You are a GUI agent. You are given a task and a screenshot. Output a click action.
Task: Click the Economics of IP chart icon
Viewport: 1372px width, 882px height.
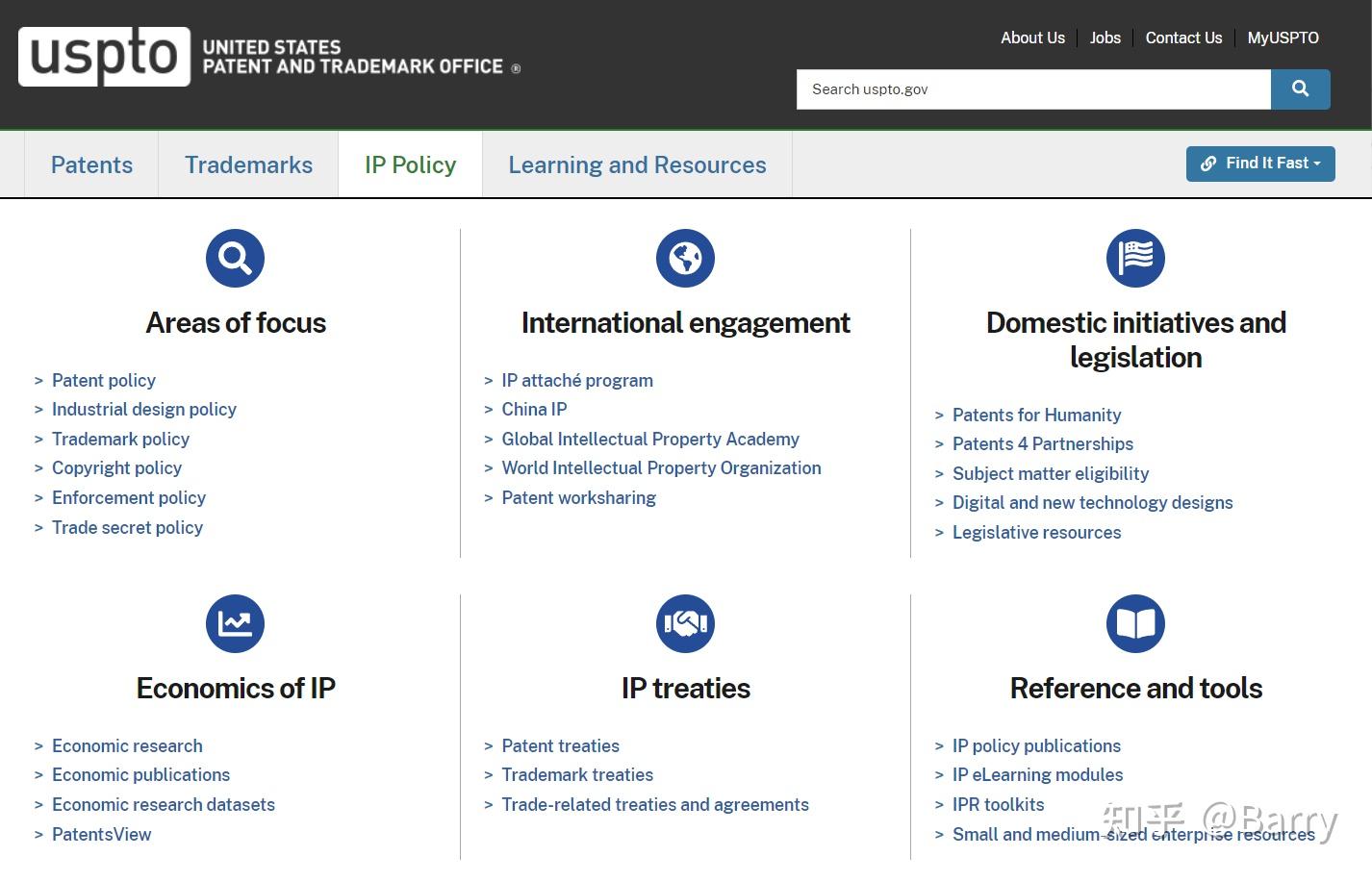tap(235, 623)
